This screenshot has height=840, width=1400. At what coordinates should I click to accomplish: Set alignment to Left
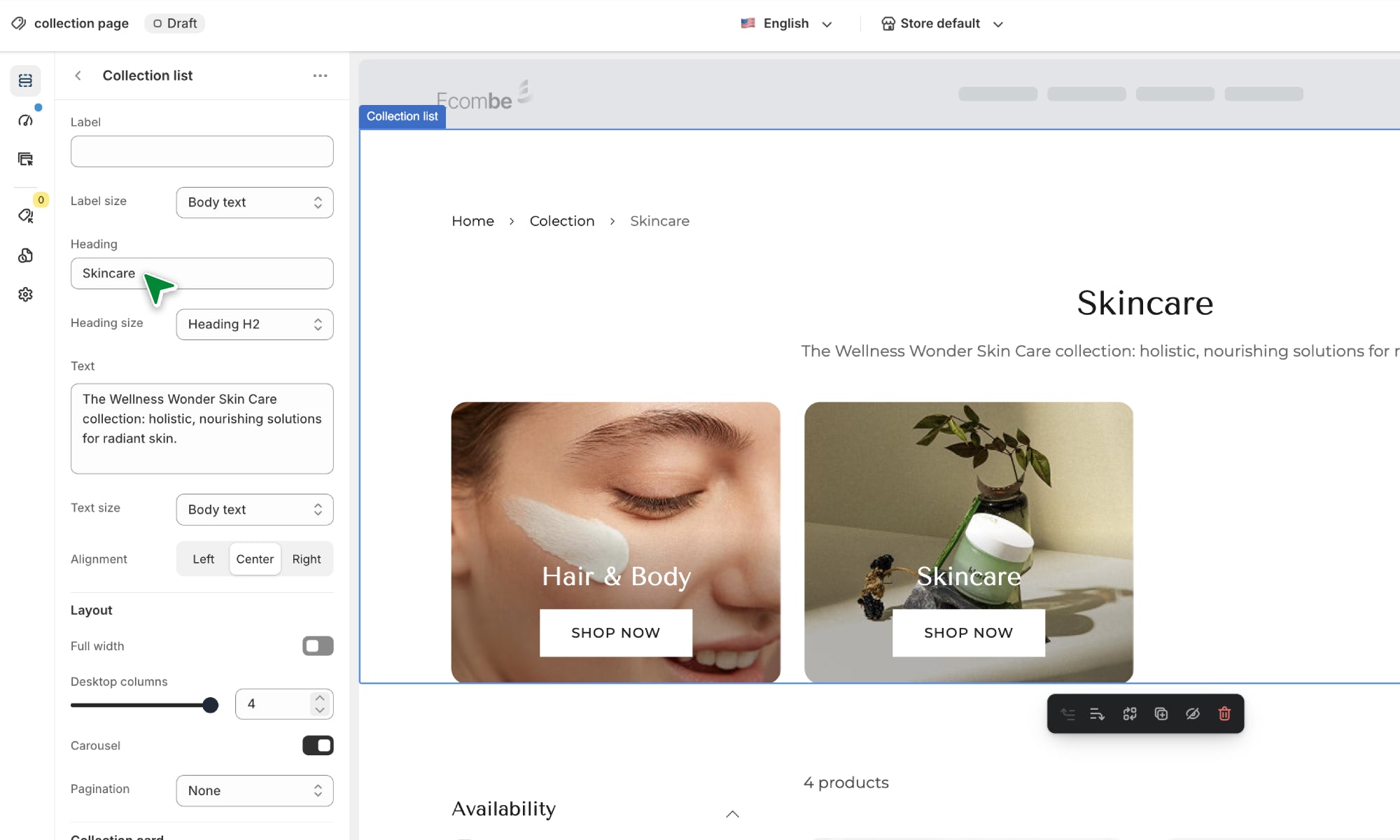click(x=203, y=559)
